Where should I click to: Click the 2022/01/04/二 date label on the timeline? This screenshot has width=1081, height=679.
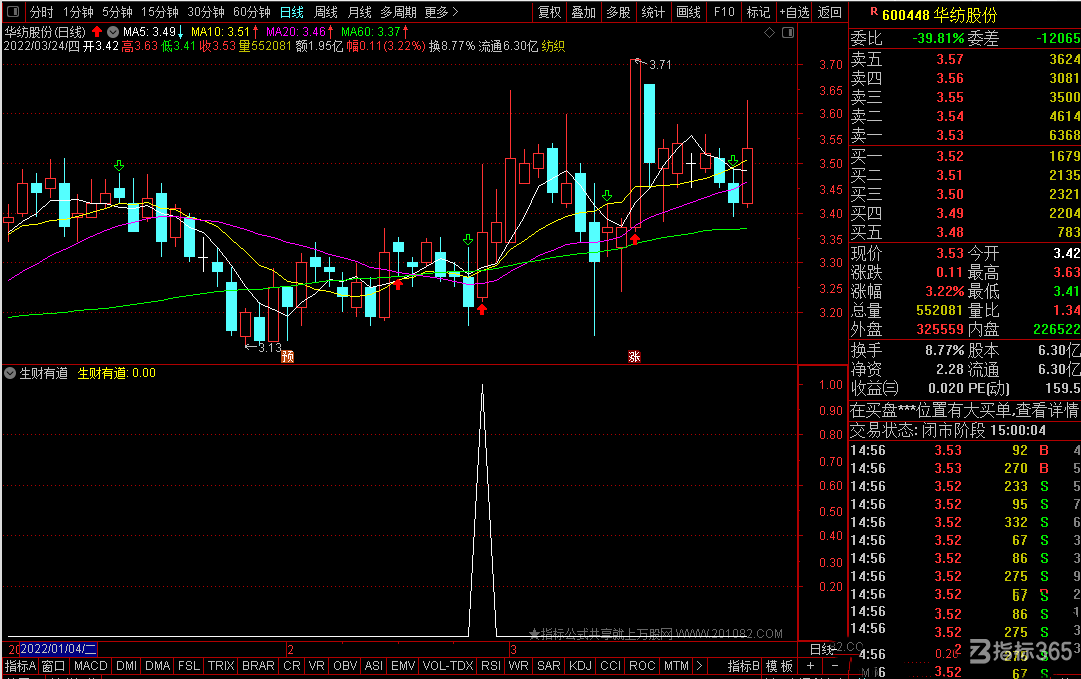pos(58,649)
